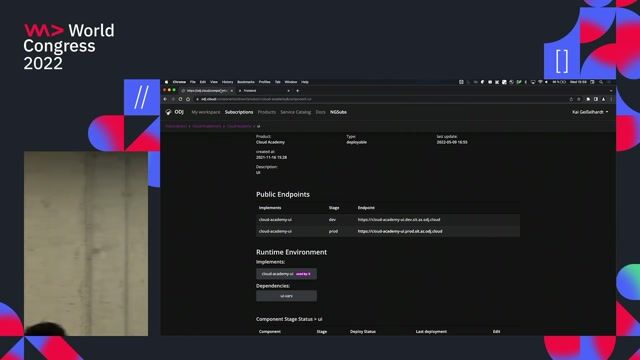Screen dimensions: 640x360
Task: Reload the page with refresh icon
Action: 180,99
